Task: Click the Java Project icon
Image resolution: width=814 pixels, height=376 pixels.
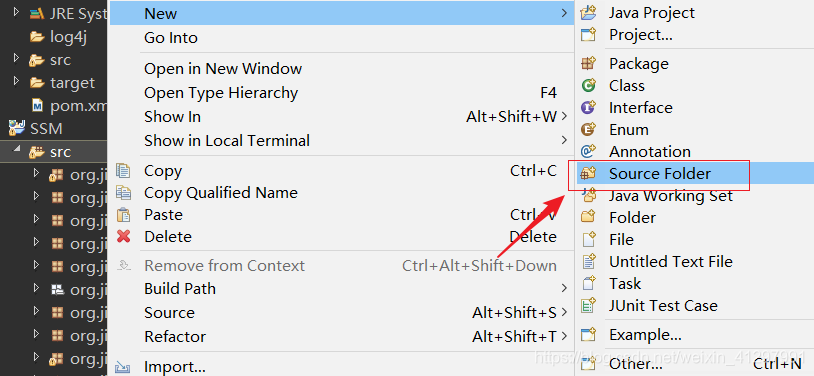Action: (x=588, y=13)
